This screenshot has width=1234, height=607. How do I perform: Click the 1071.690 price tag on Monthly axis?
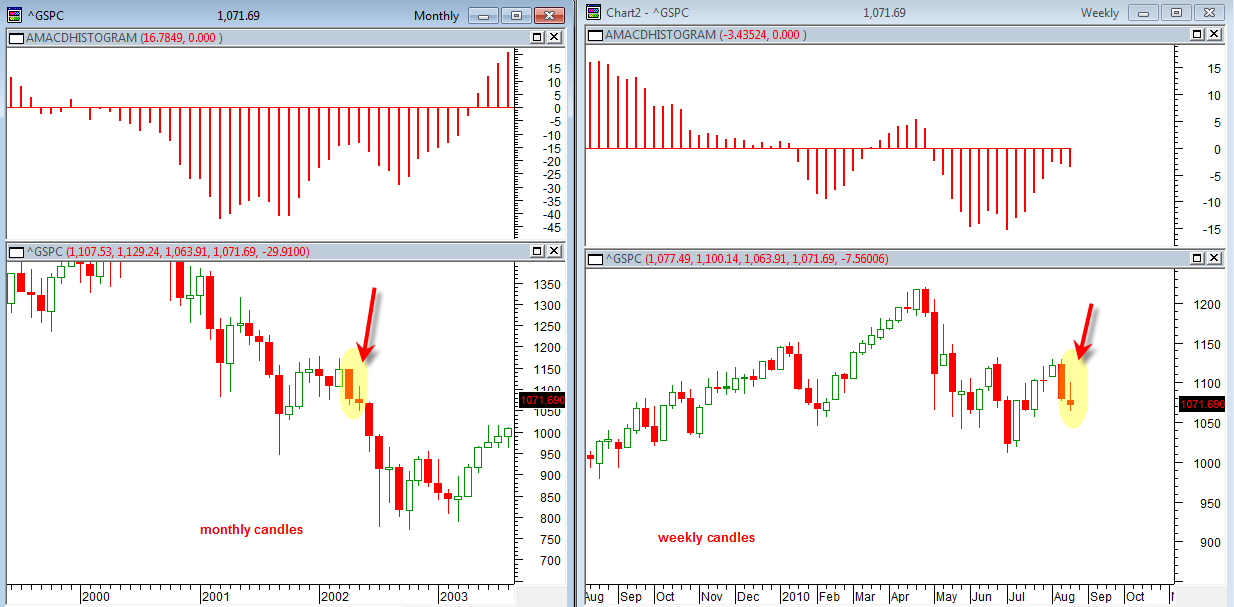pos(542,400)
